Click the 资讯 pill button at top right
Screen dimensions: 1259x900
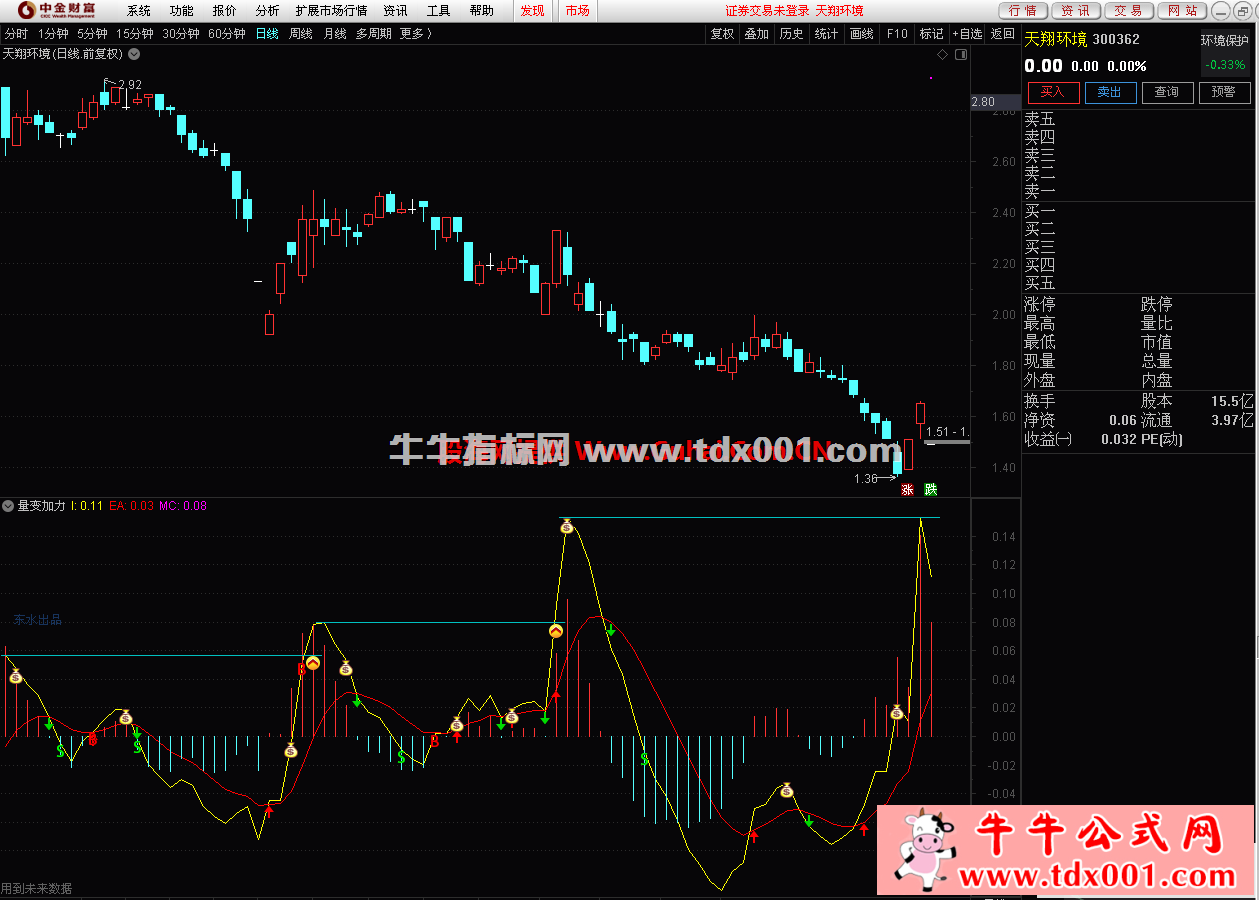[1075, 11]
